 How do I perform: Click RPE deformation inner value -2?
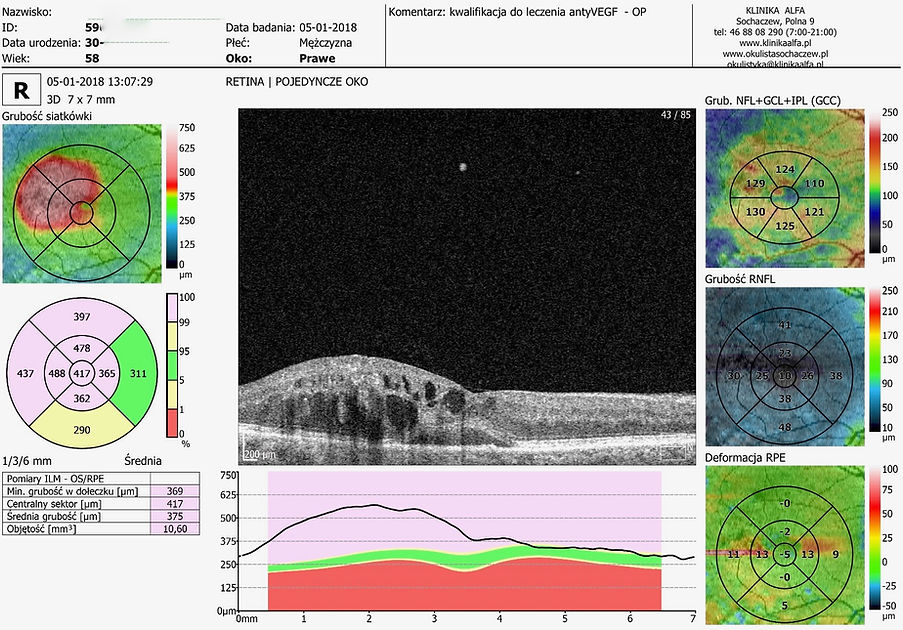click(x=784, y=531)
